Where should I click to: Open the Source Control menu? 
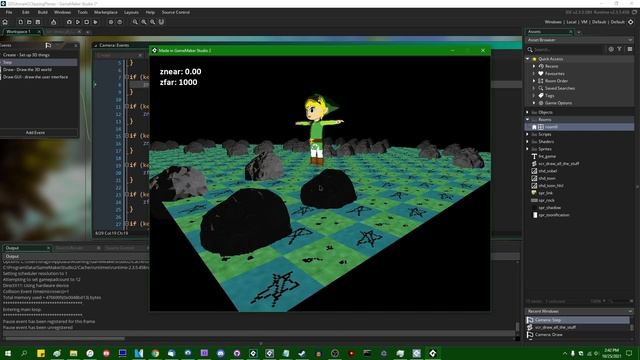point(176,12)
